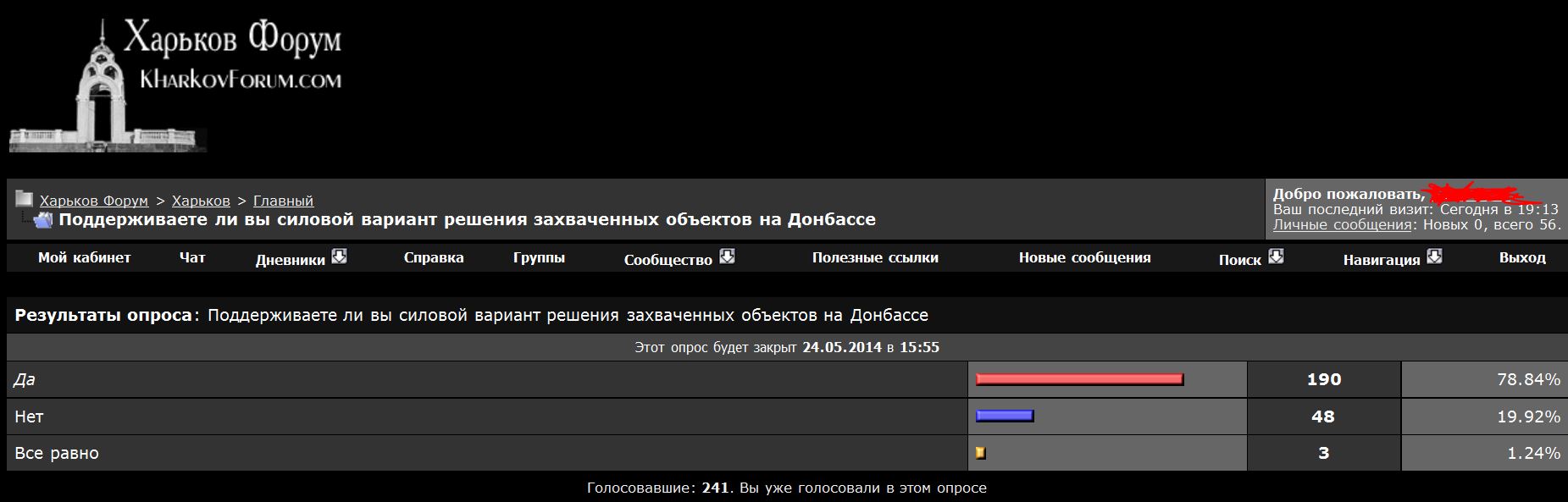The width and height of the screenshot is (1568, 502).
Task: Click the red Да result bar
Action: click(x=1079, y=379)
